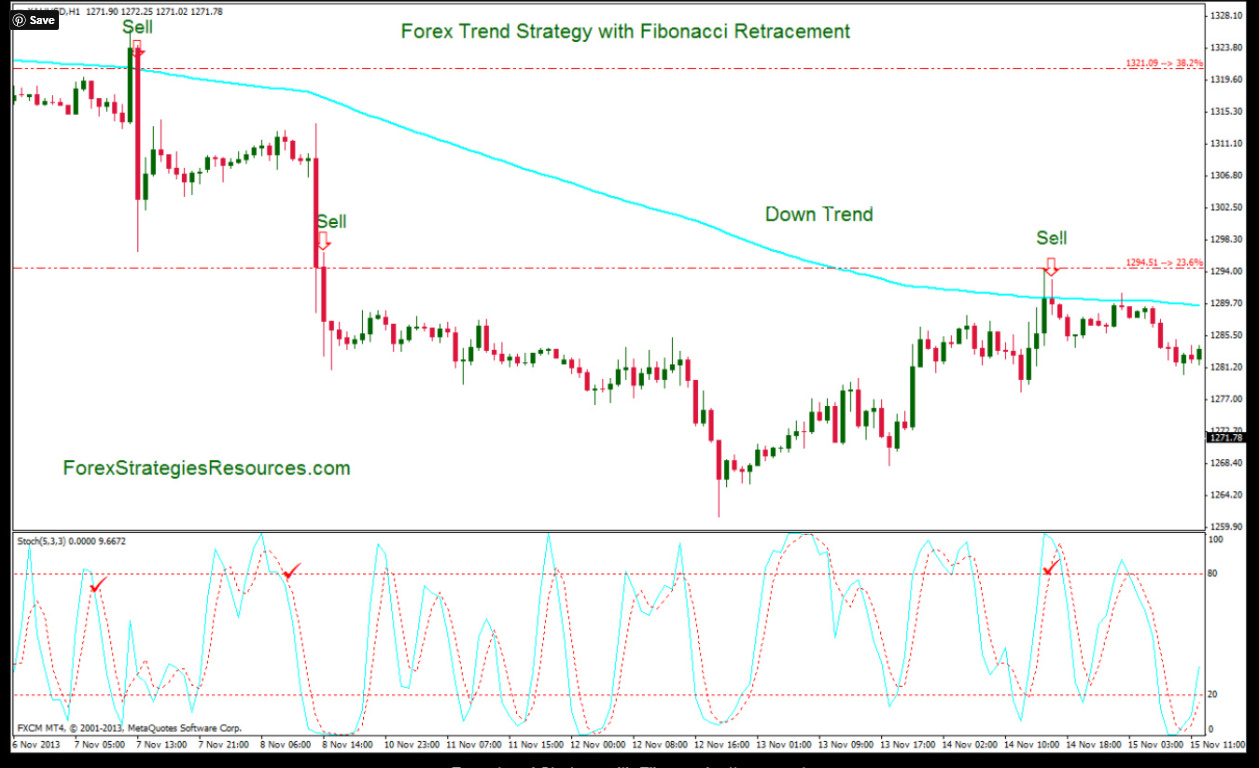Click the 'Sell' label near 14 Nov candle
Viewport: 1259px width, 768px height.
pyautogui.click(x=1051, y=238)
